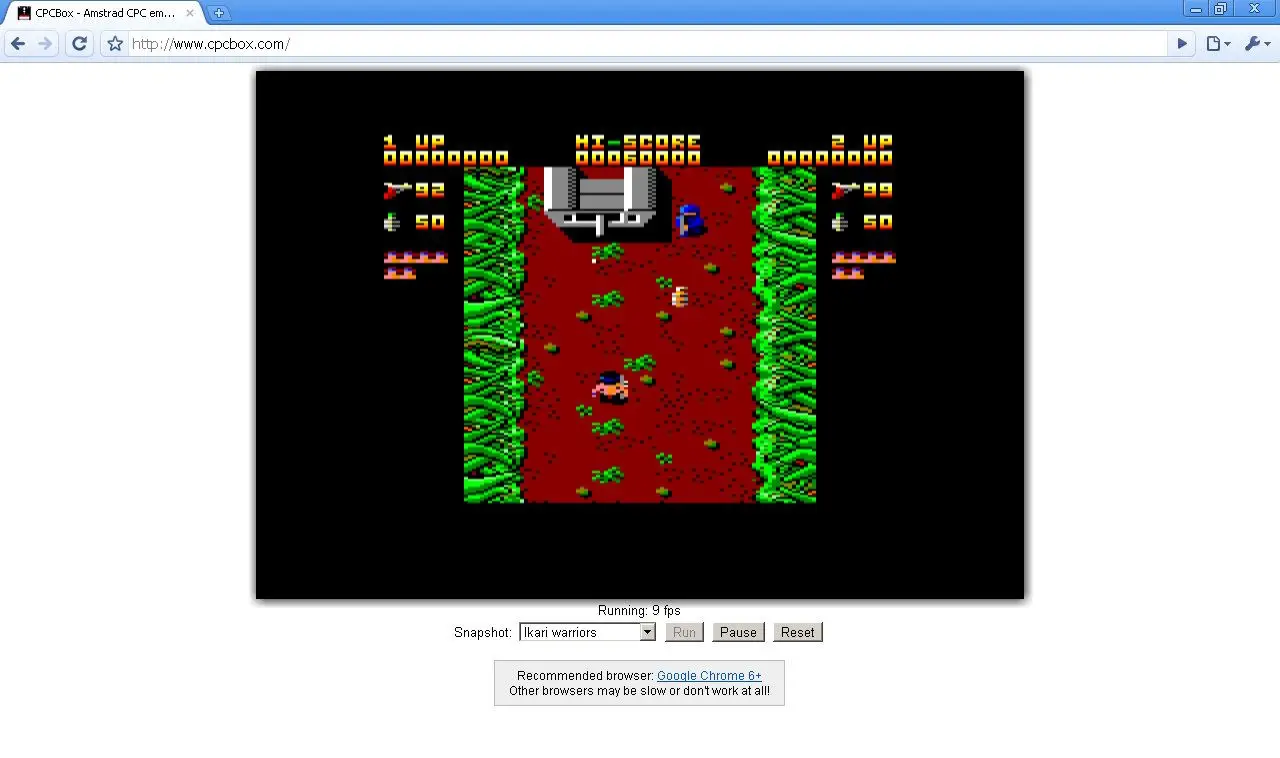1280x758 pixels.
Task: Click the player 1 lives indicator
Action: [x=415, y=265]
